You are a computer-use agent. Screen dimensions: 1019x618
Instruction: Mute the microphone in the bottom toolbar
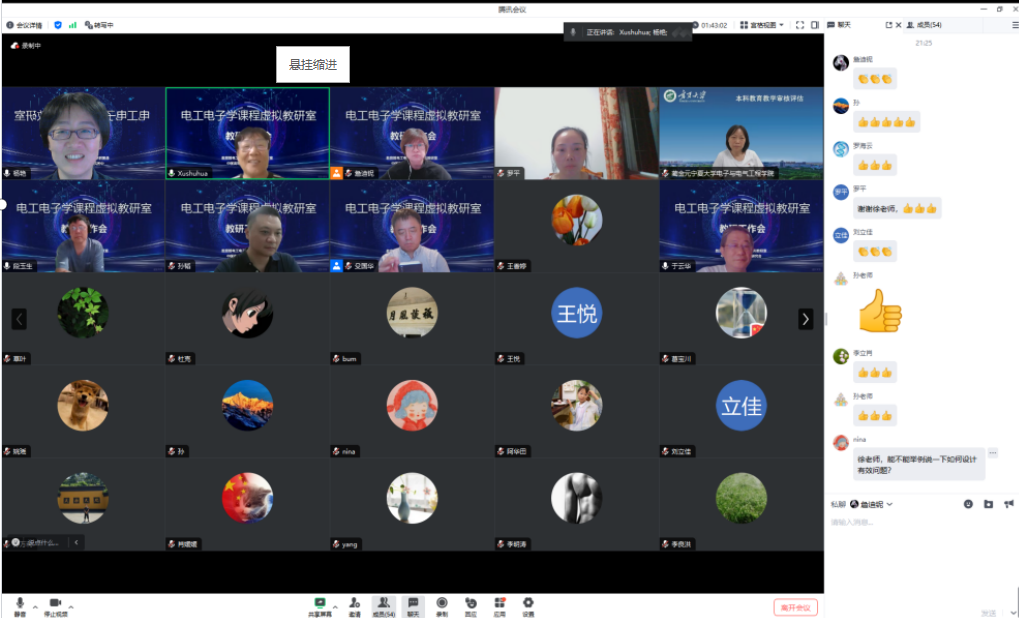coord(20,606)
